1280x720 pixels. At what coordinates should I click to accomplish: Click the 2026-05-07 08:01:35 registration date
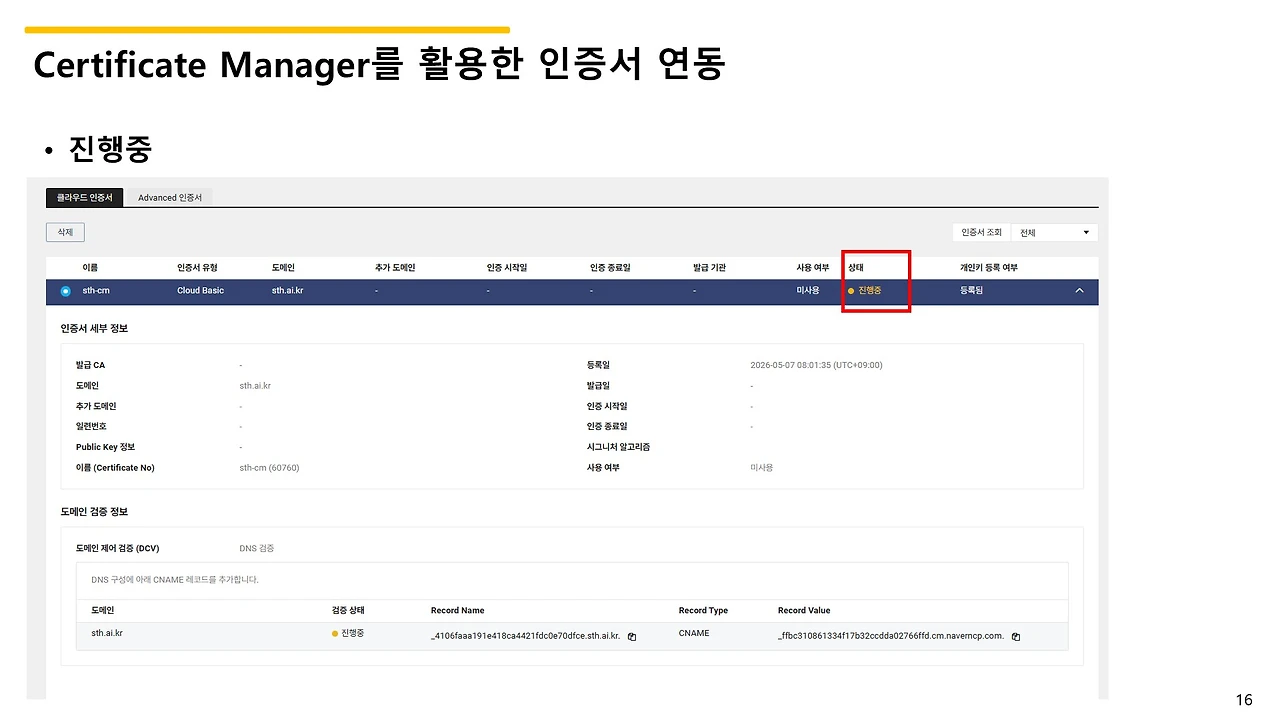pyautogui.click(x=816, y=366)
